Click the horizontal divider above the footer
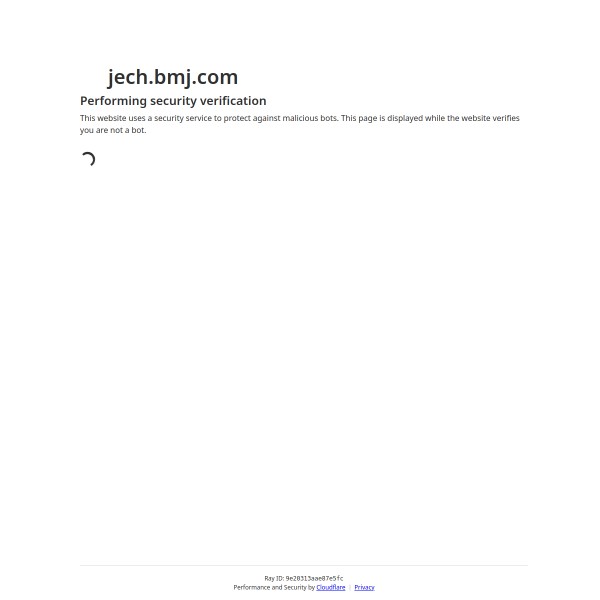The width and height of the screenshot is (600, 600). (x=304, y=565)
